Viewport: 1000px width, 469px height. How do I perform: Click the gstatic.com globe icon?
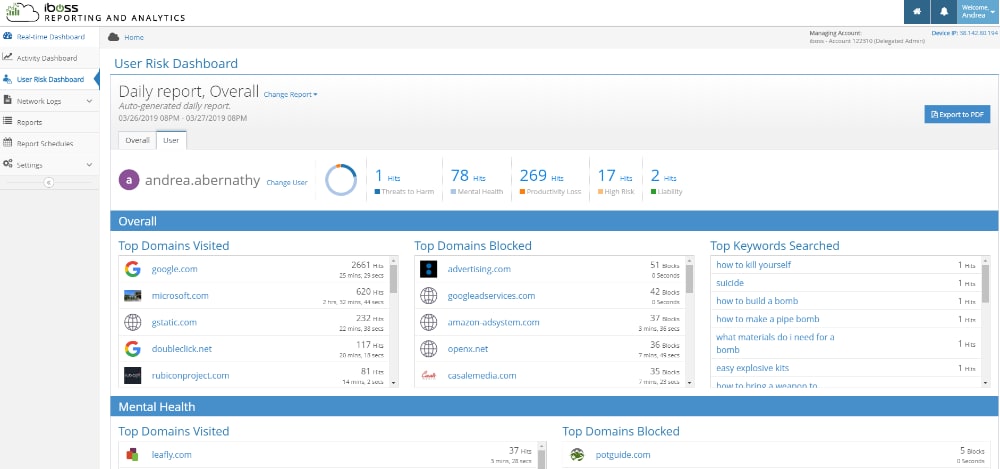[133, 322]
